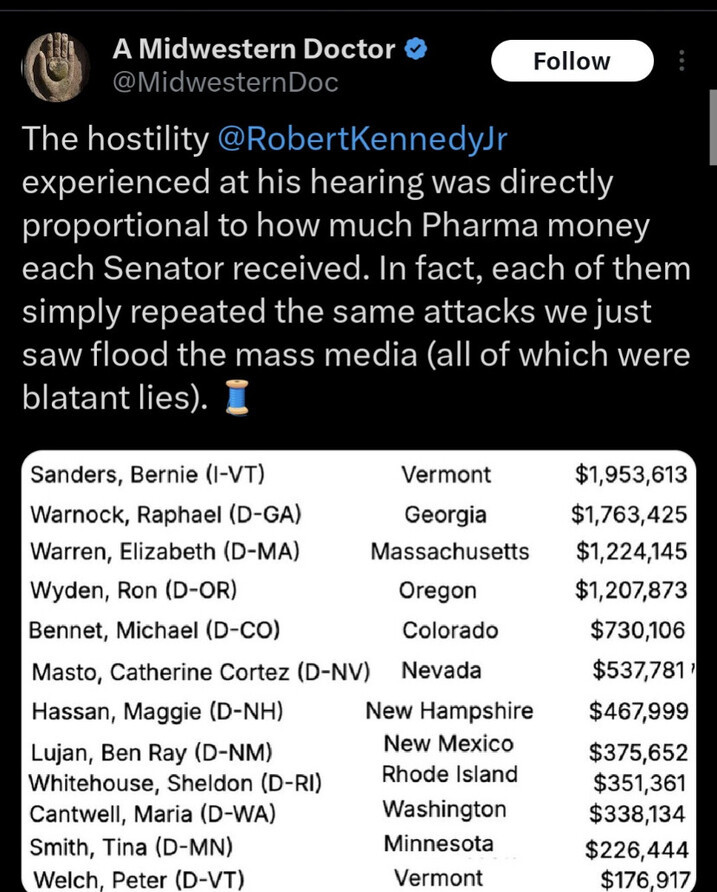The width and height of the screenshot is (717, 892).
Task: Open A Midwestern Doctor profile avatar
Action: pos(56,67)
